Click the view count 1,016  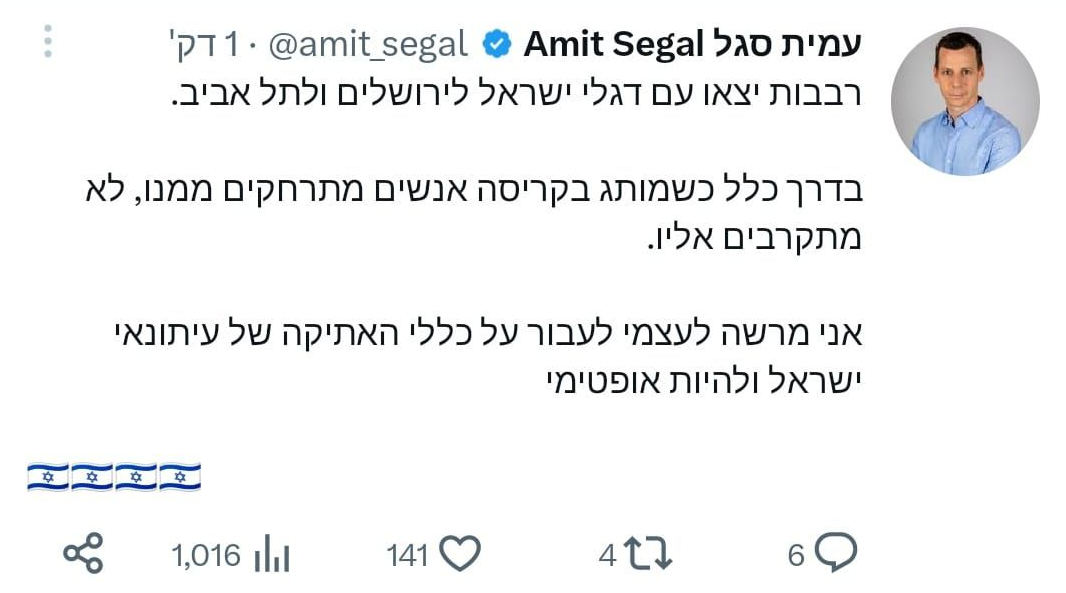tap(207, 555)
